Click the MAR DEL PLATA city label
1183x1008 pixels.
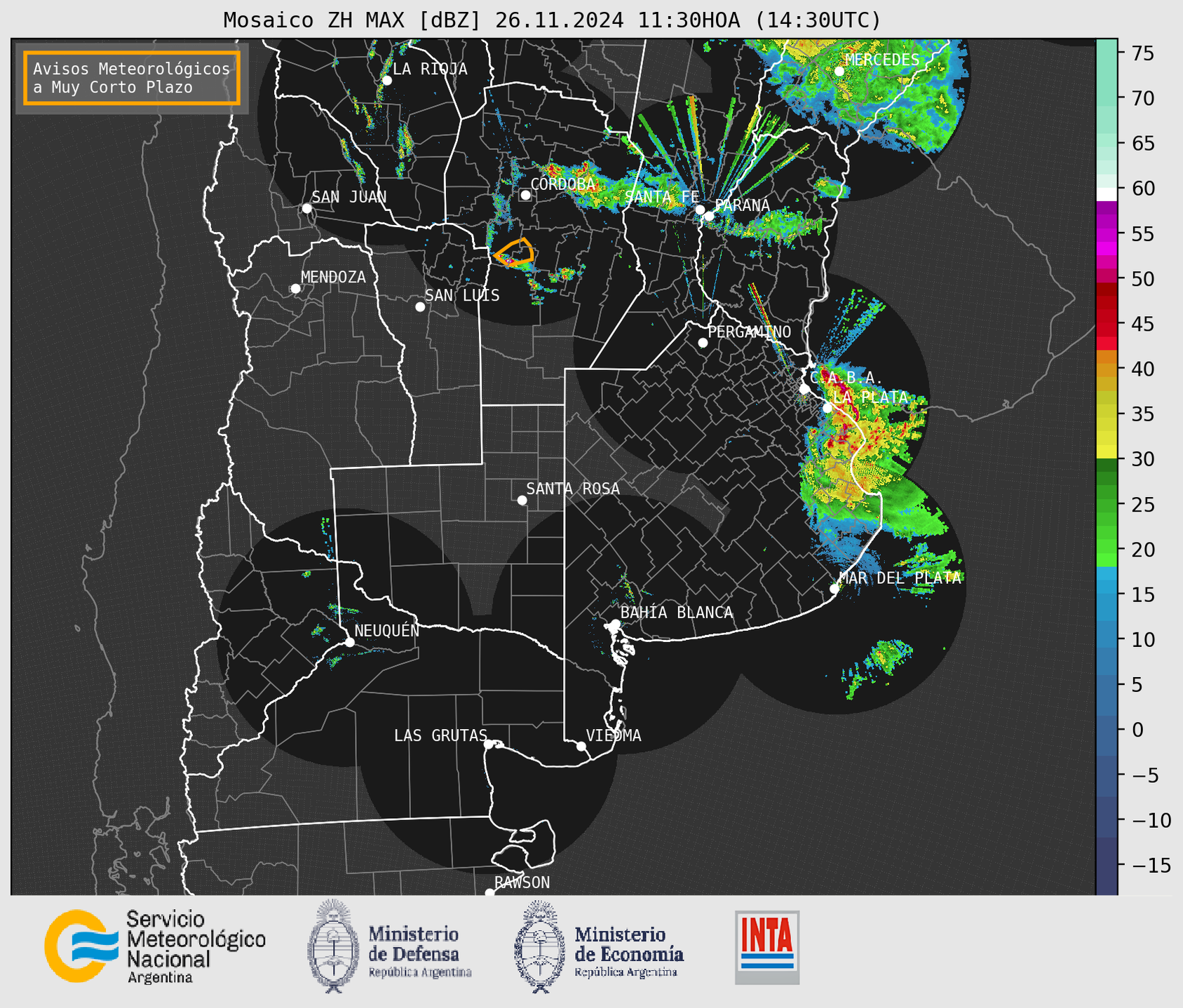click(900, 578)
